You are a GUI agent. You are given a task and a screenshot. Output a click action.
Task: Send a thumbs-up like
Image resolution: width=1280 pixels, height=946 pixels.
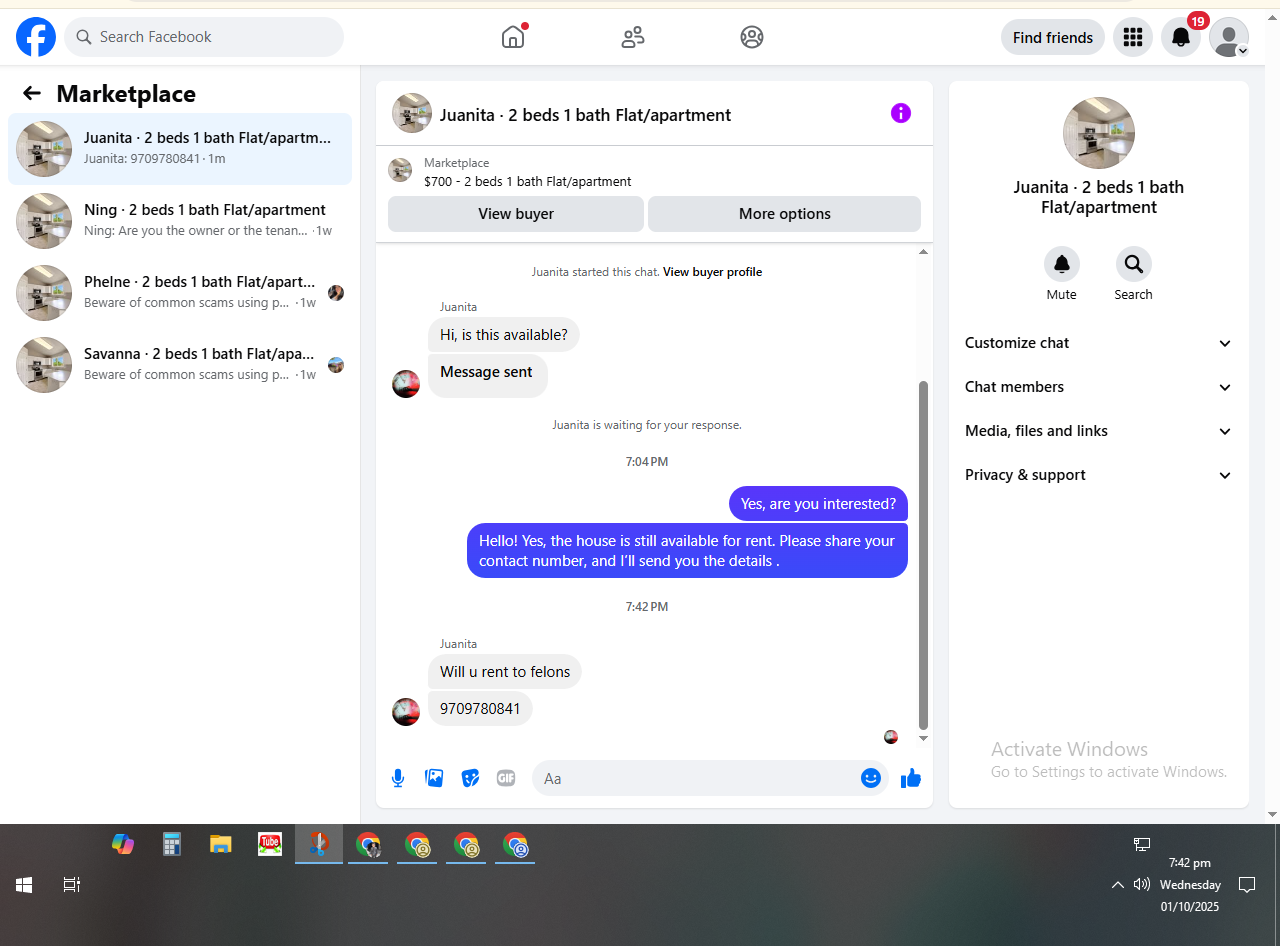[911, 778]
